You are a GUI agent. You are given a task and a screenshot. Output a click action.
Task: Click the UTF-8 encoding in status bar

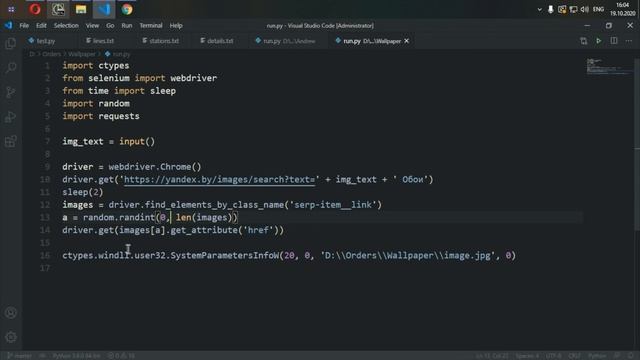tap(553, 356)
